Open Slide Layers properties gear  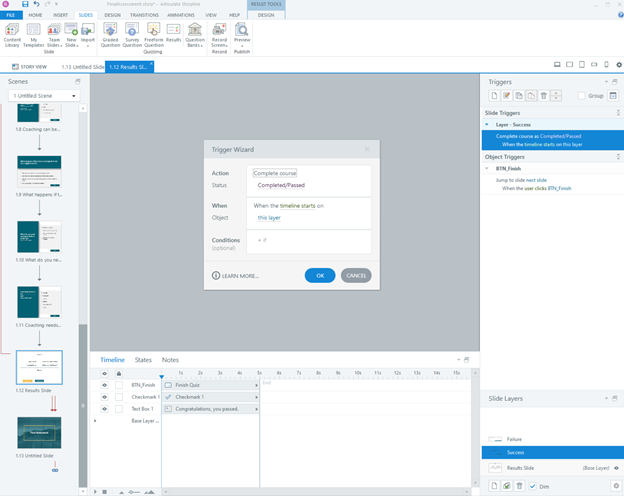(x=615, y=485)
